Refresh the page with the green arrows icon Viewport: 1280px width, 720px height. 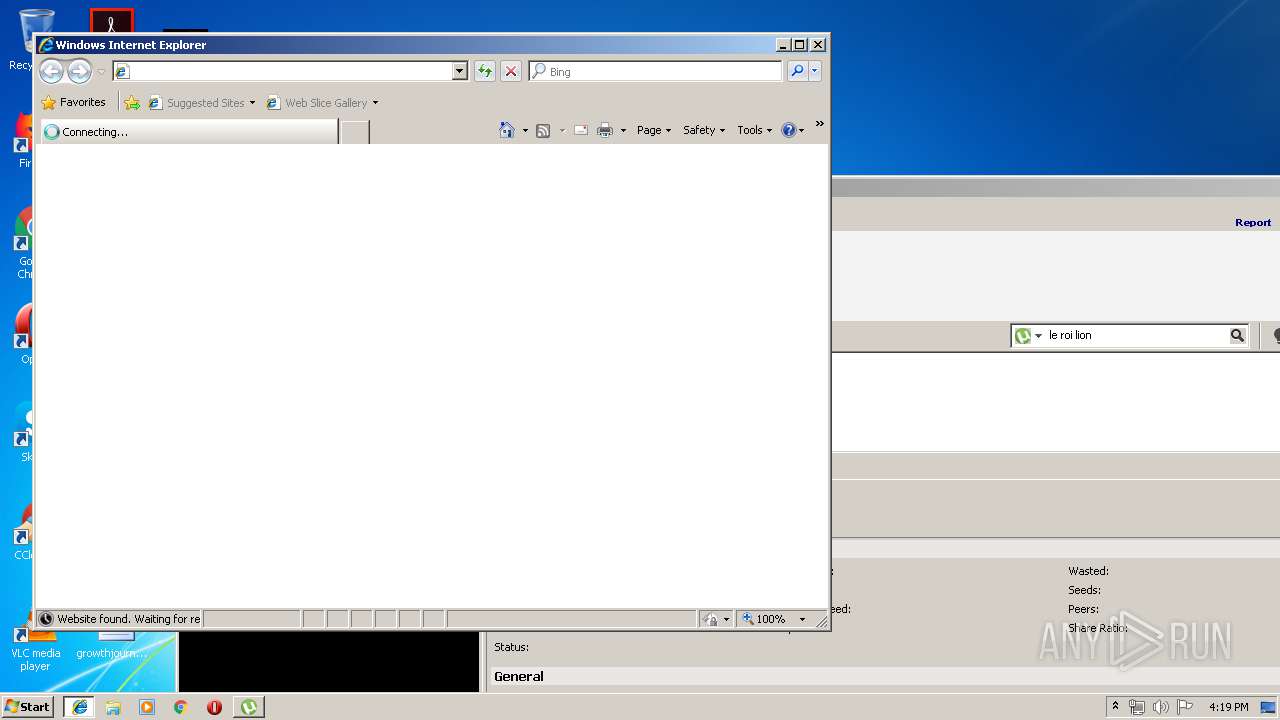click(485, 71)
